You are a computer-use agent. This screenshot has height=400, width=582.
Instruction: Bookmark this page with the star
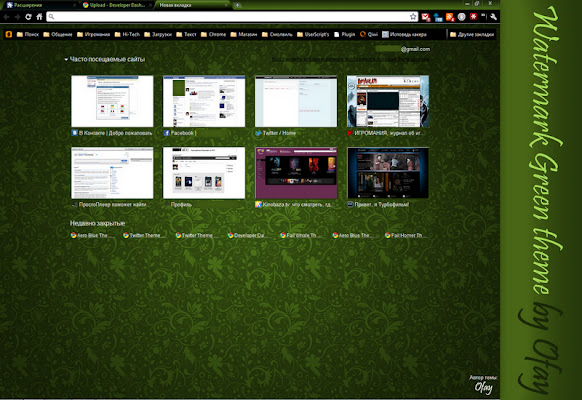(x=413, y=17)
